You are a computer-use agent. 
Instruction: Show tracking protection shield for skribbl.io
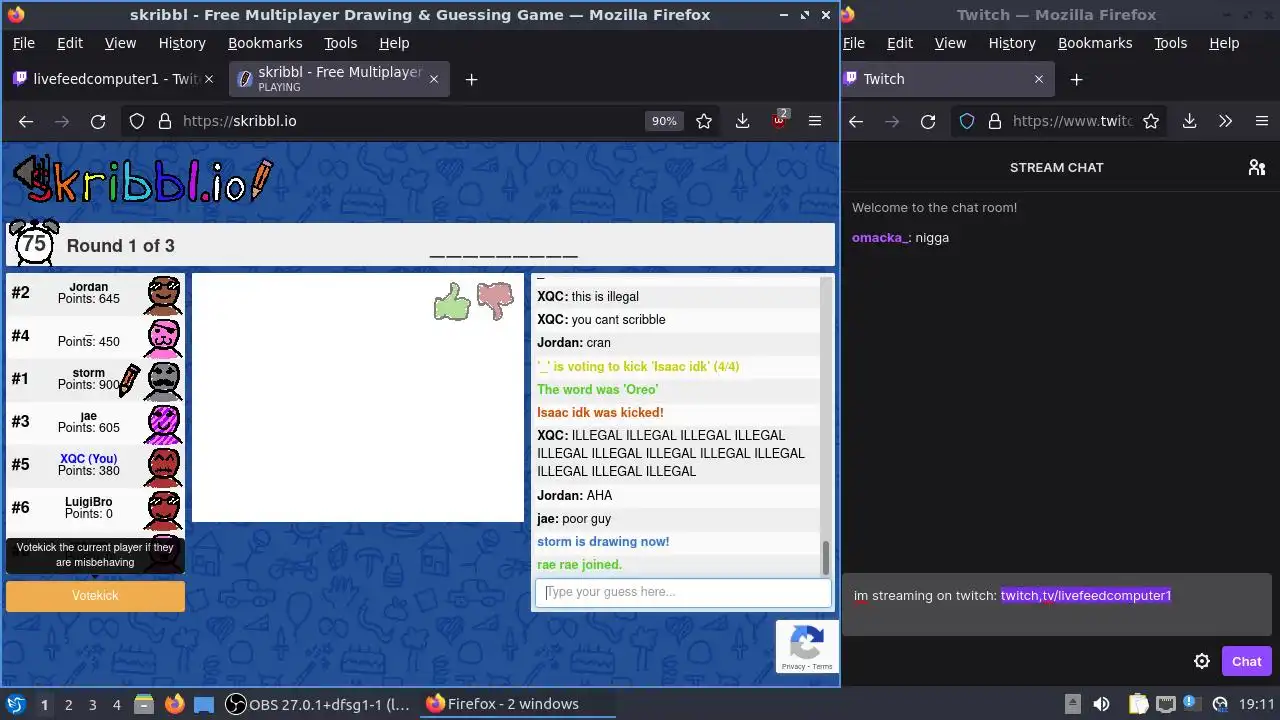click(x=137, y=121)
